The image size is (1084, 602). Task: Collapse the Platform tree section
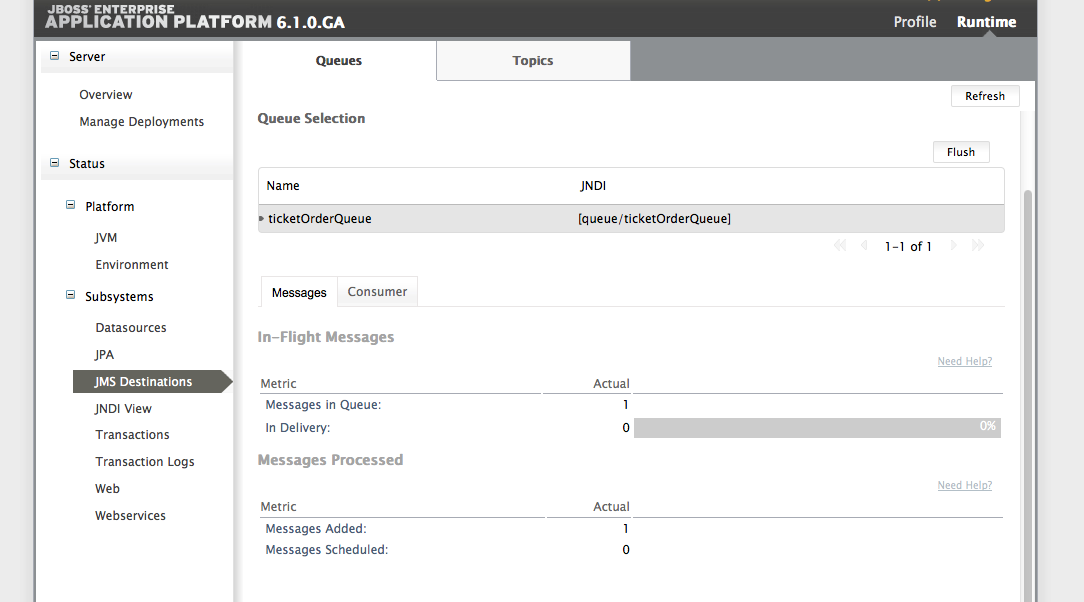[x=70, y=205]
